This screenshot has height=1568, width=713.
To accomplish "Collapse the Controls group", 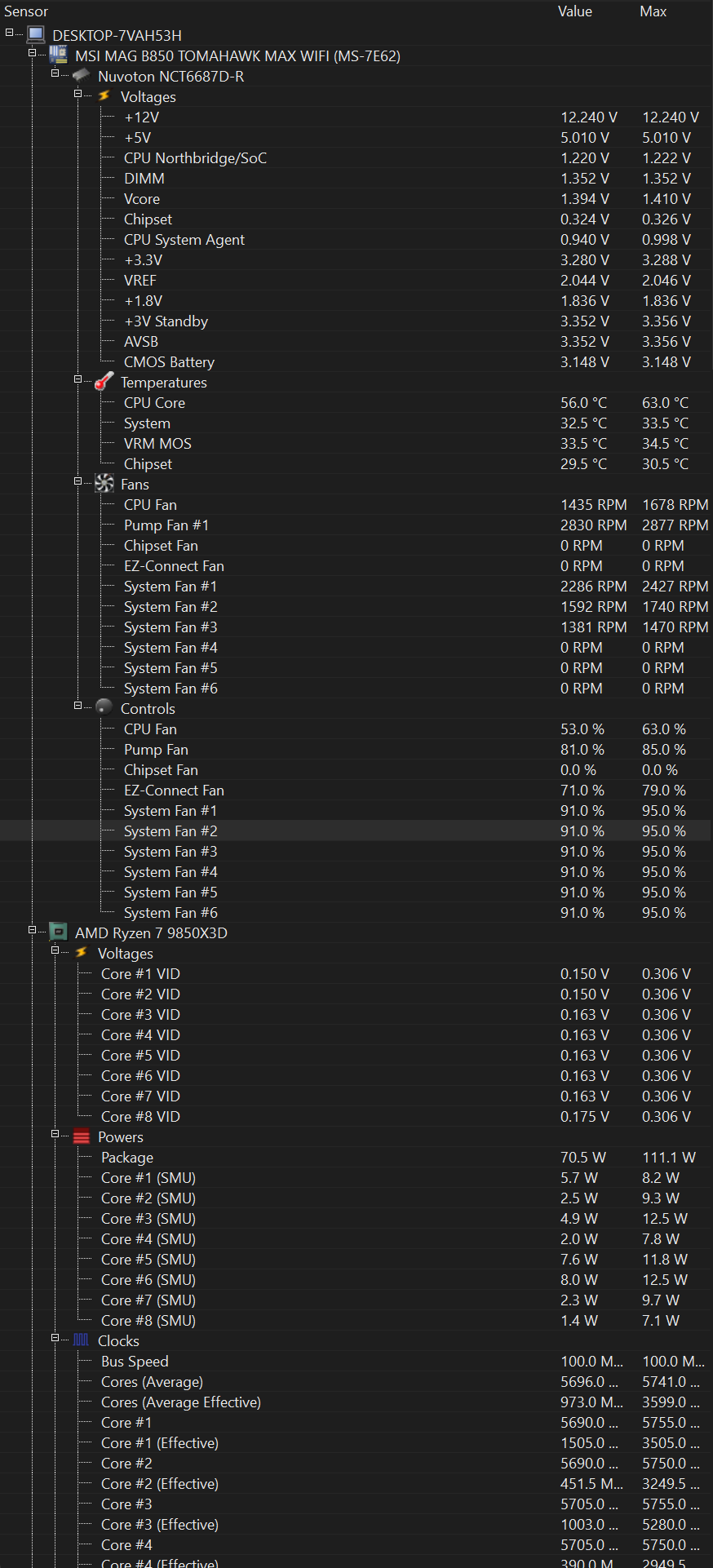I will [x=78, y=706].
